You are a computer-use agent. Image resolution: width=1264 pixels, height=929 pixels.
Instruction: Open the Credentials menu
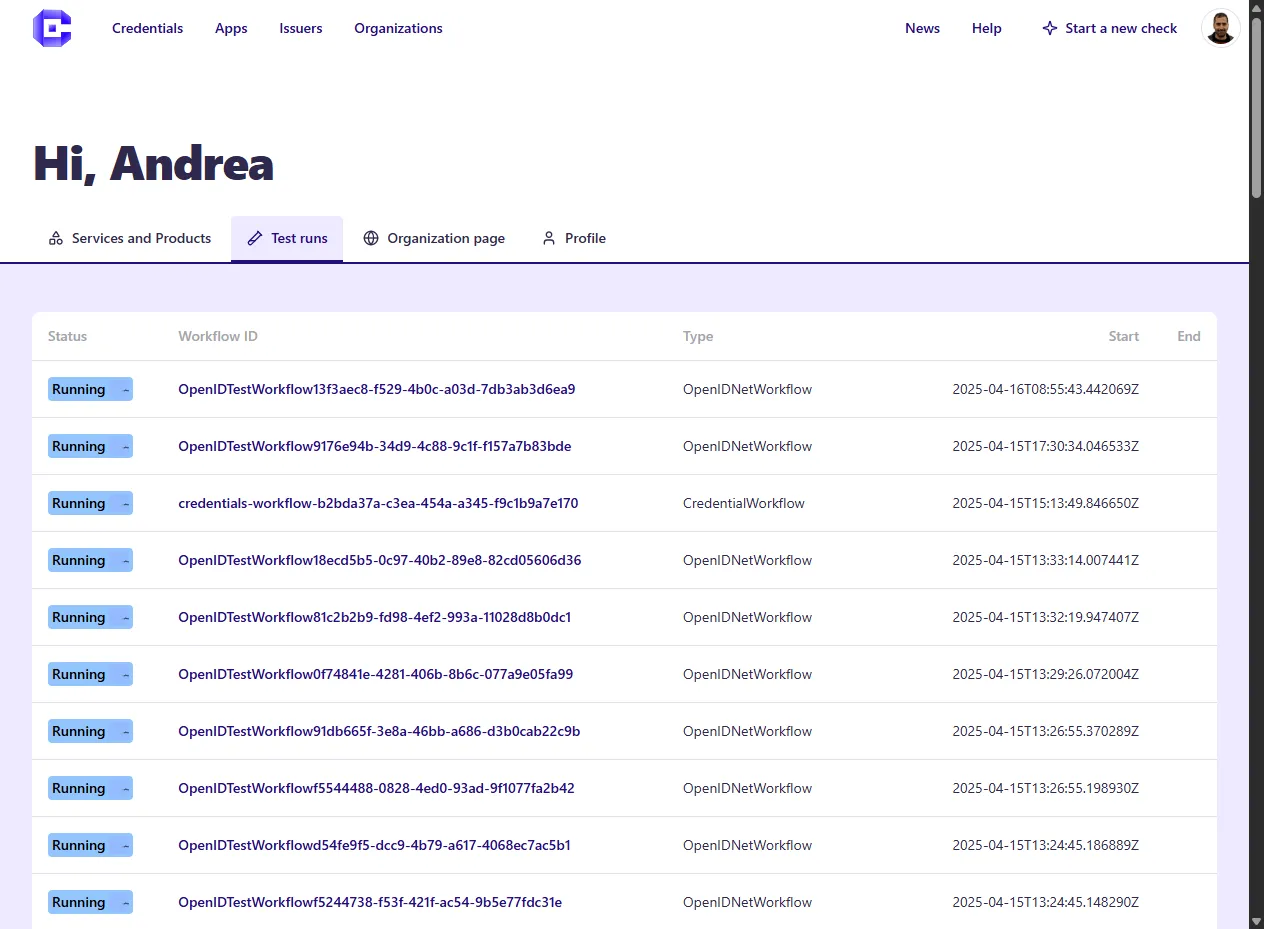(148, 28)
